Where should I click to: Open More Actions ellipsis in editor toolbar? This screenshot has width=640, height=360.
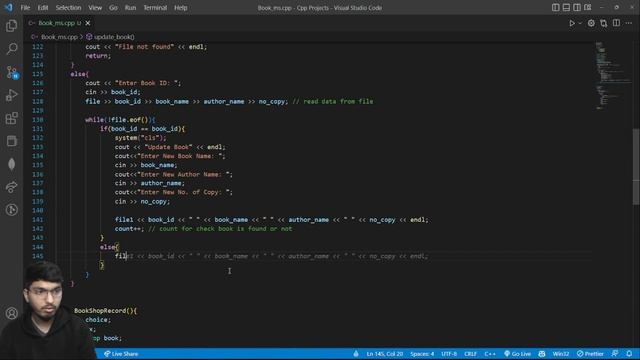pos(629,23)
